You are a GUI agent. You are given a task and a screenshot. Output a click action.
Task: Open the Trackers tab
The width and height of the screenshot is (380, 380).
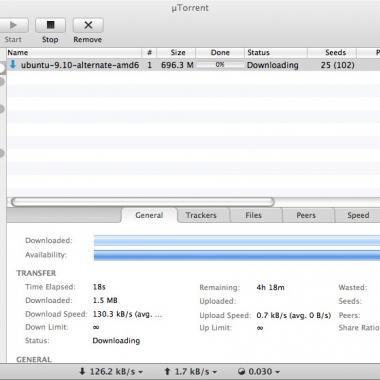tap(201, 215)
